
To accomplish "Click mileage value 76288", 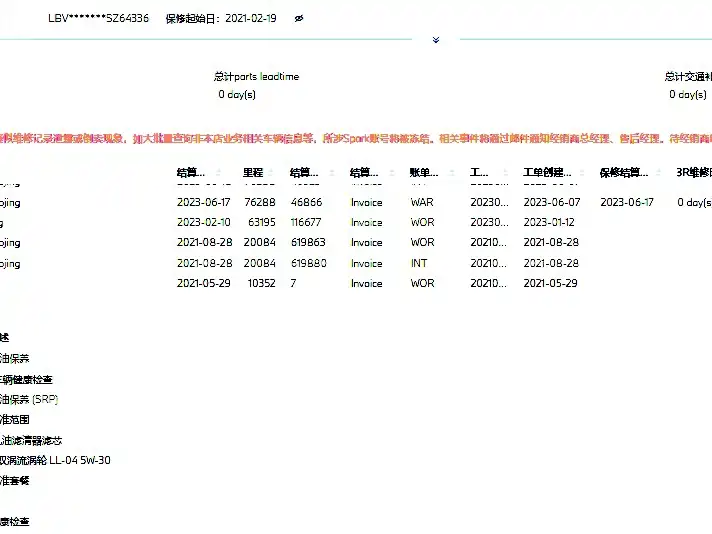I will point(260,202).
